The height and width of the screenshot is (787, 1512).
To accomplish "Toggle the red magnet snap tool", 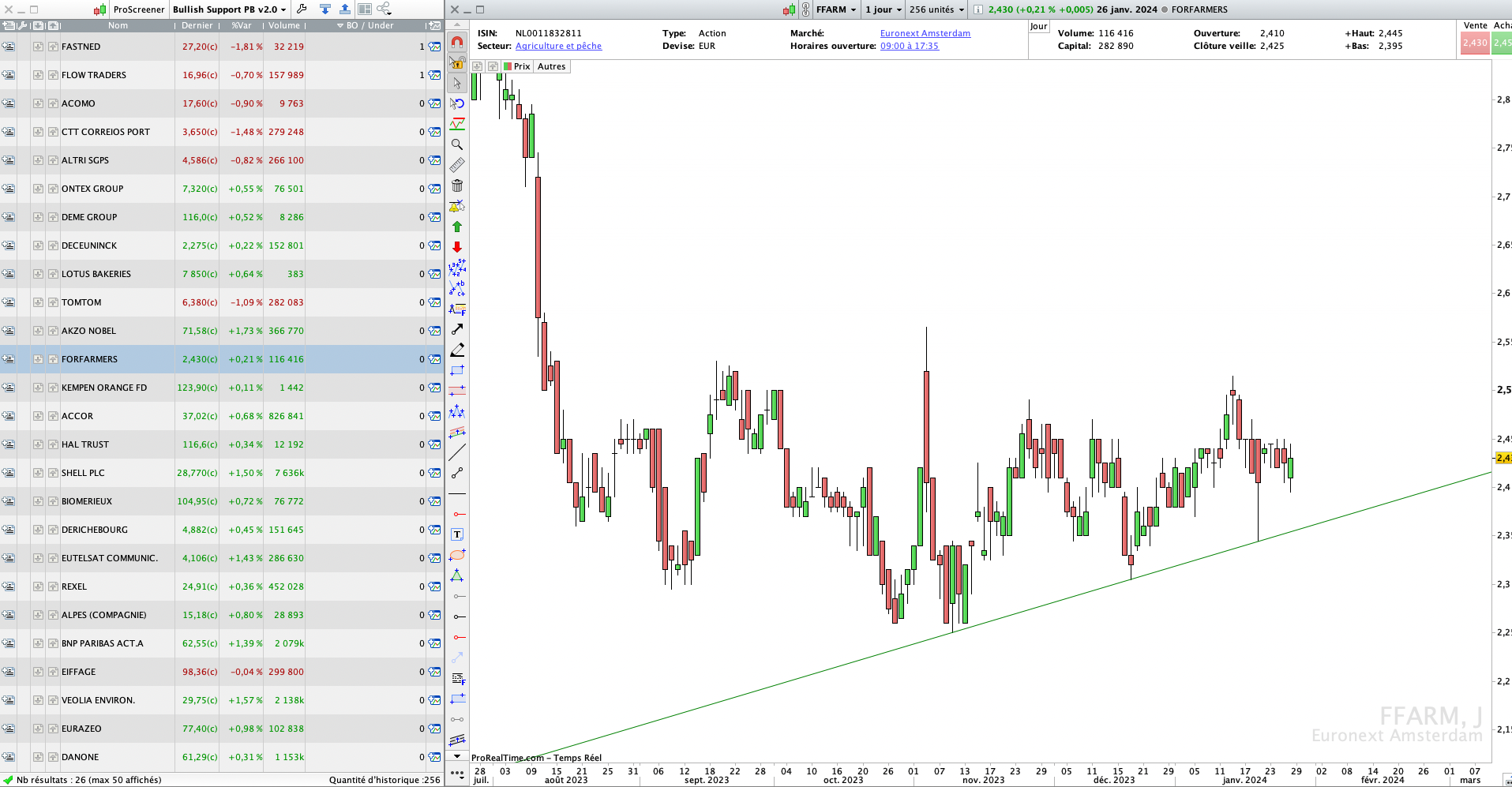I will click(x=457, y=42).
